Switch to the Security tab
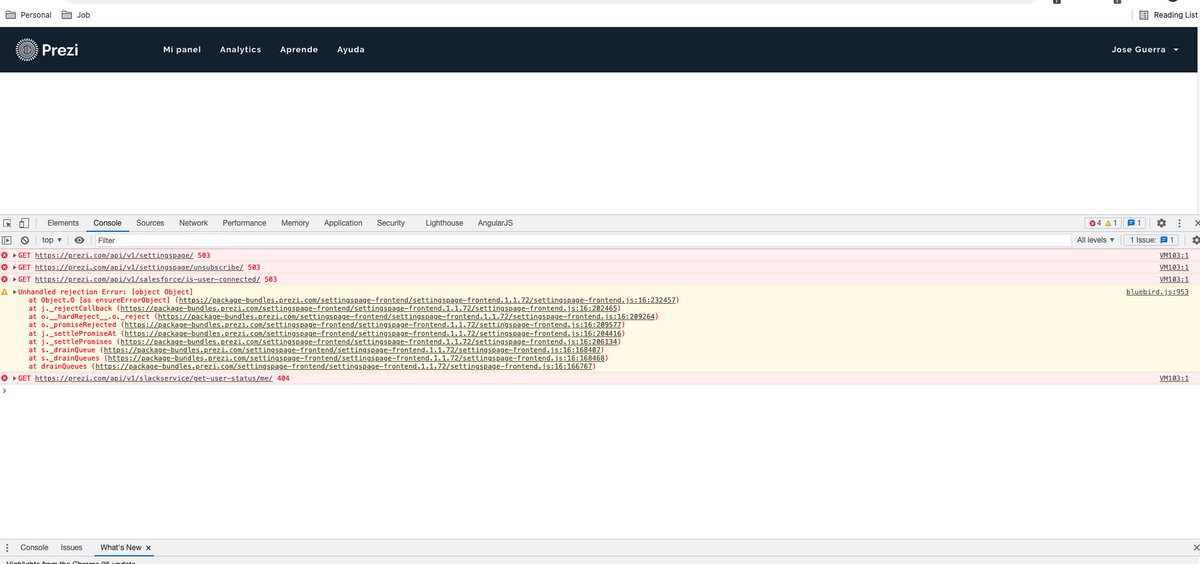This screenshot has width=1200, height=564. click(x=391, y=223)
